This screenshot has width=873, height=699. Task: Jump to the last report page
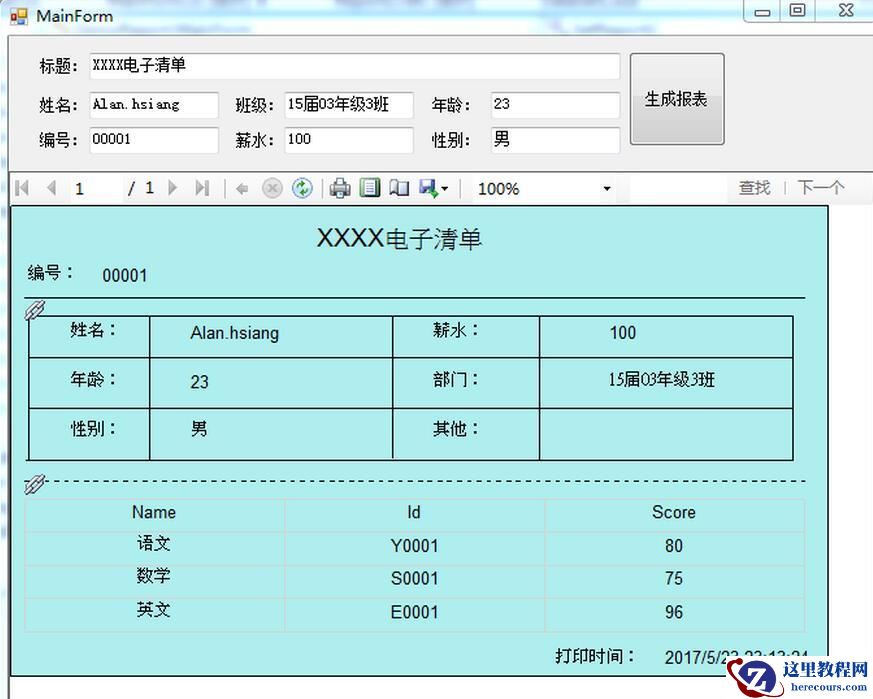[200, 188]
